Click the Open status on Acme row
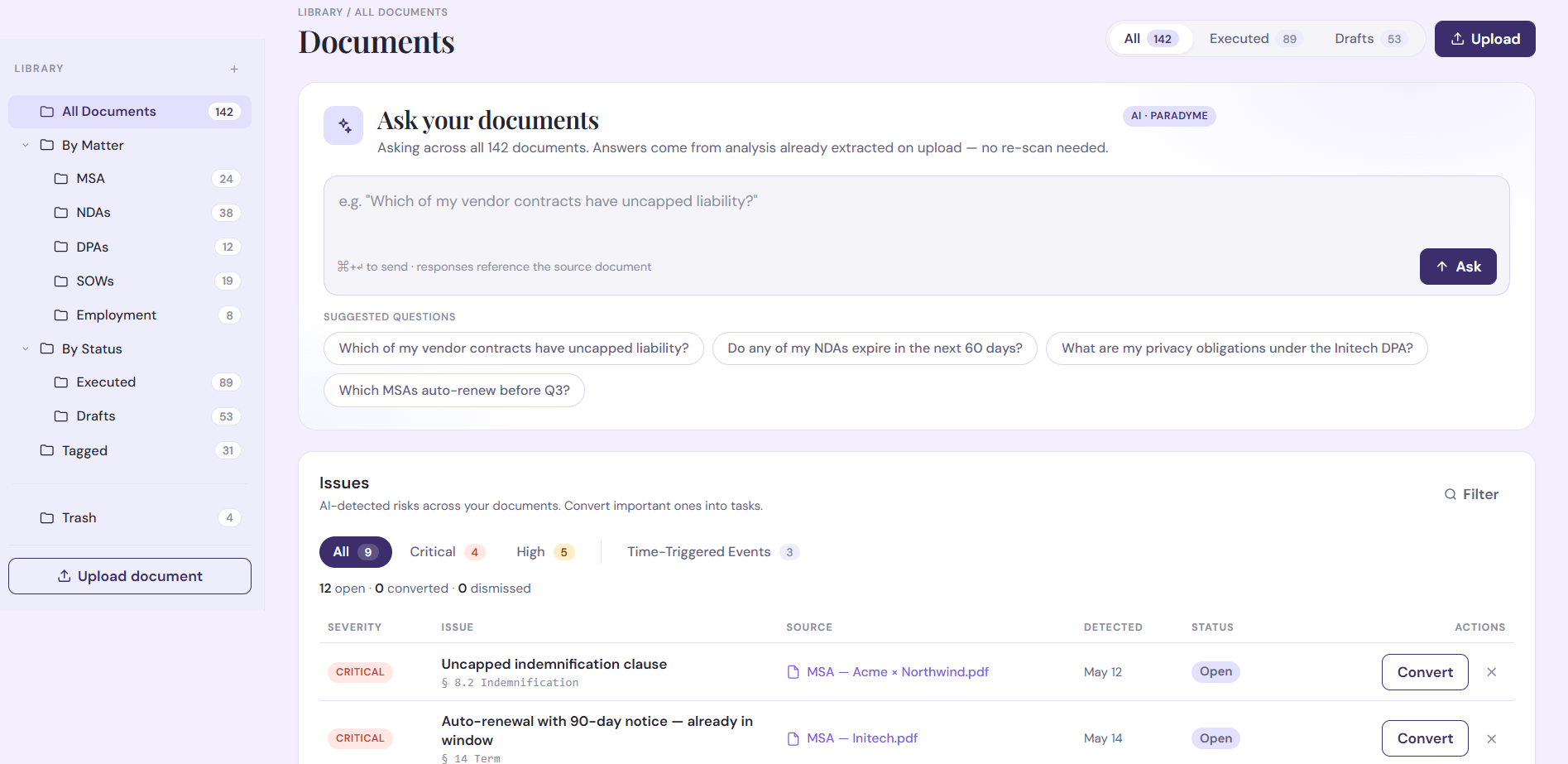This screenshot has width=1568, height=764. tap(1216, 671)
